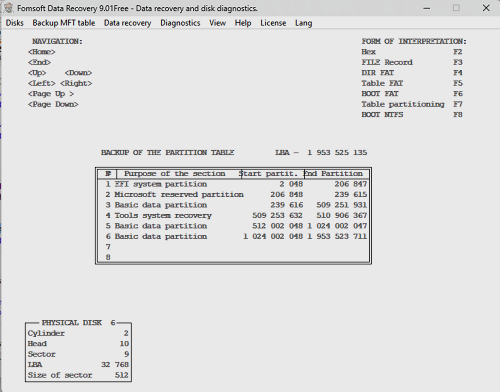The height and width of the screenshot is (392, 500).
Task: Open the Disks menu
Action: (15, 23)
